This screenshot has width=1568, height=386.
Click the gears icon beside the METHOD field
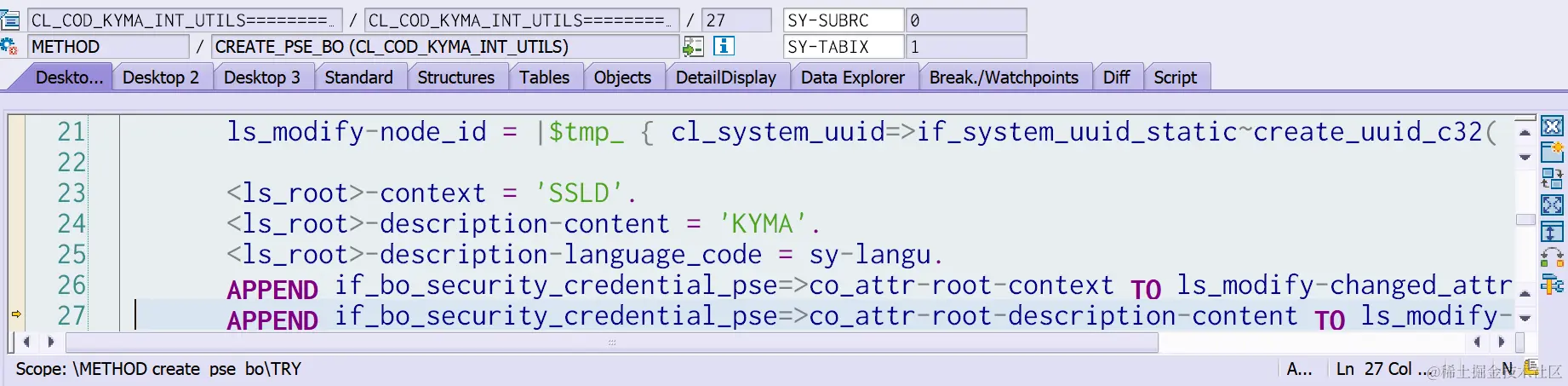9,46
